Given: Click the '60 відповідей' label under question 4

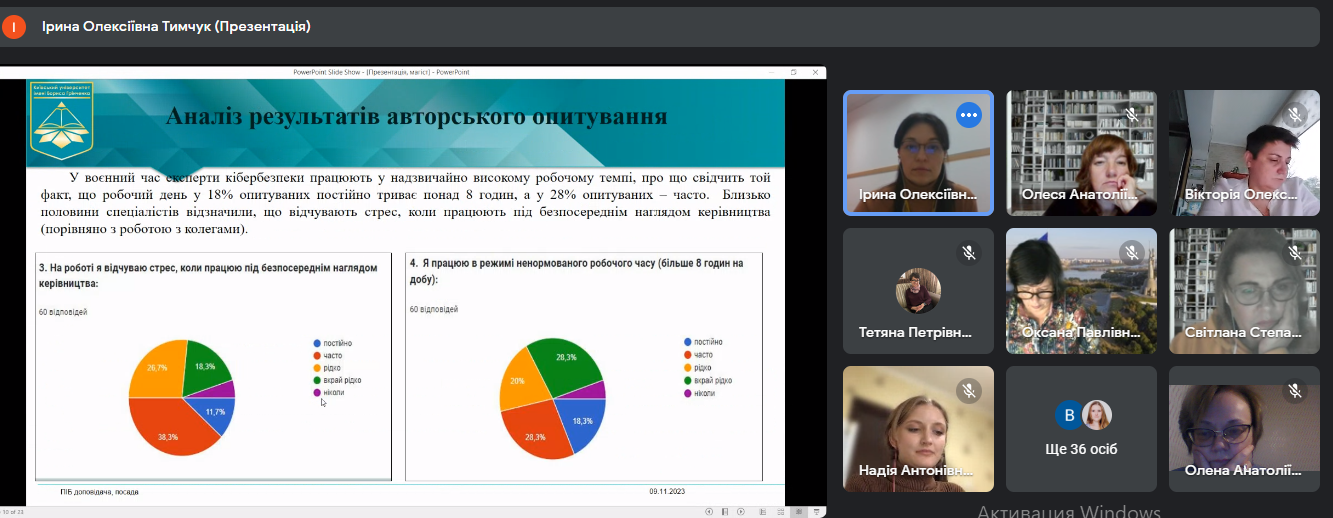Looking at the screenshot, I should click(x=434, y=310).
